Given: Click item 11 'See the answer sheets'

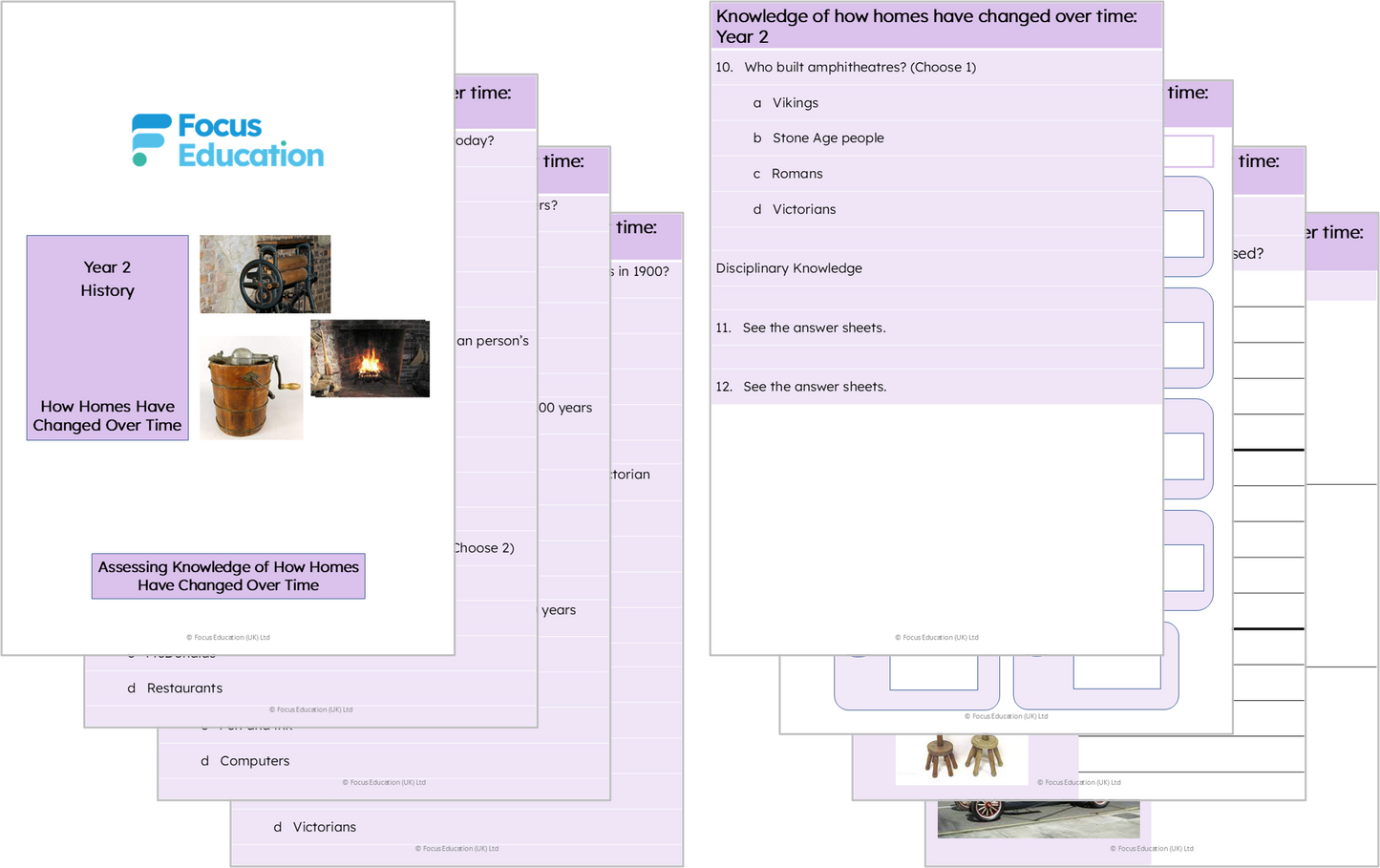Looking at the screenshot, I should pos(814,328).
